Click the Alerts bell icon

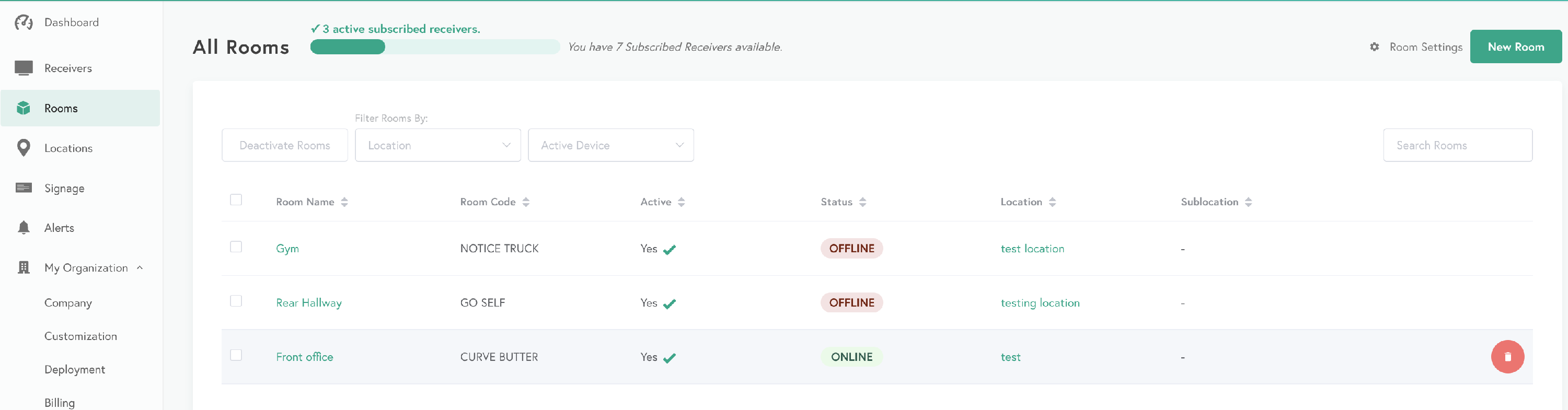tap(23, 228)
